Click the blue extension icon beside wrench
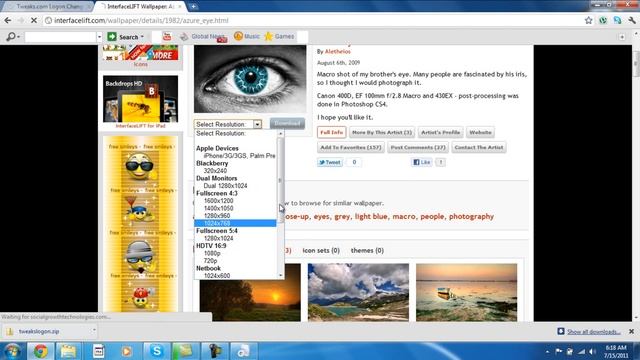This screenshot has width=640, height=360. click(617, 20)
